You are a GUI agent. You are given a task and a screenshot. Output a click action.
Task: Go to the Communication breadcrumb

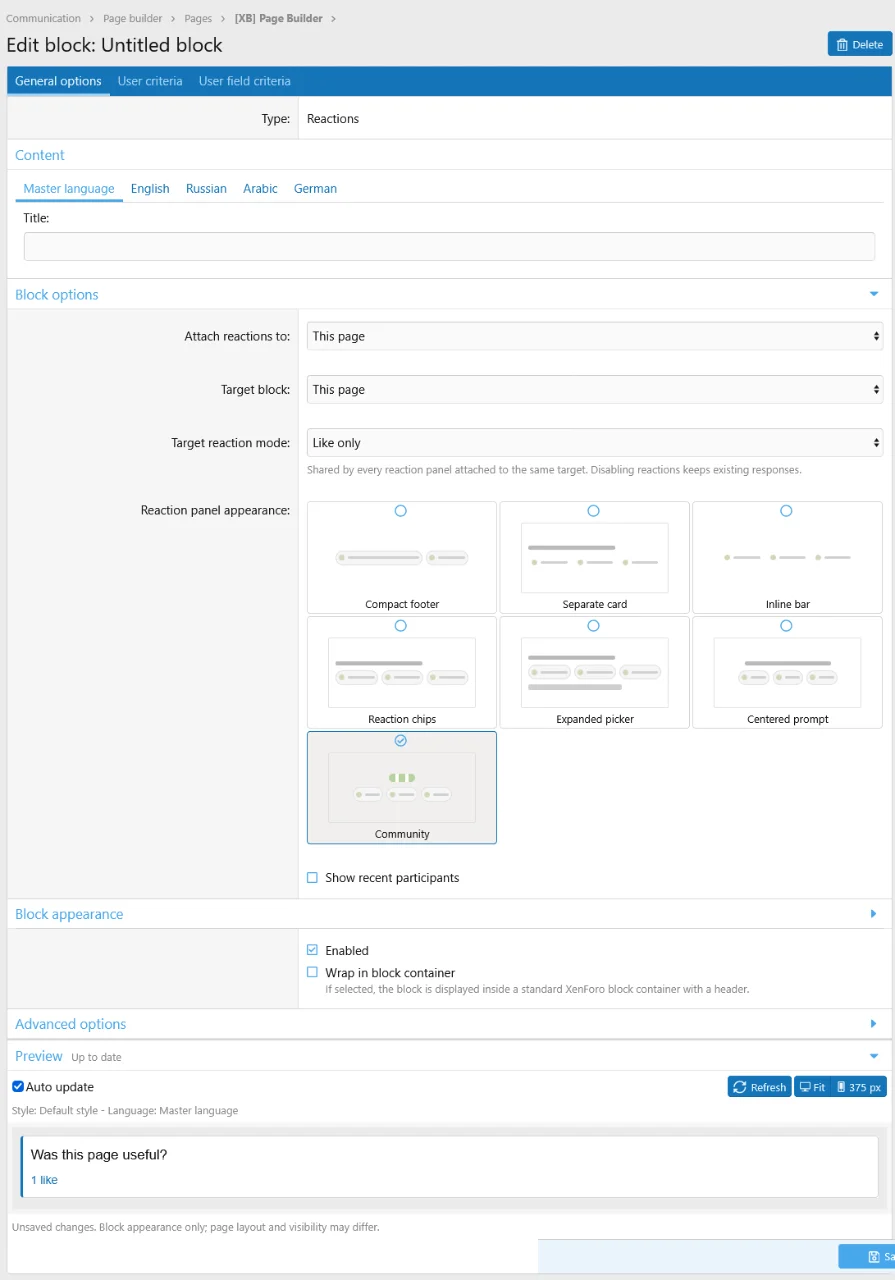[x=44, y=18]
